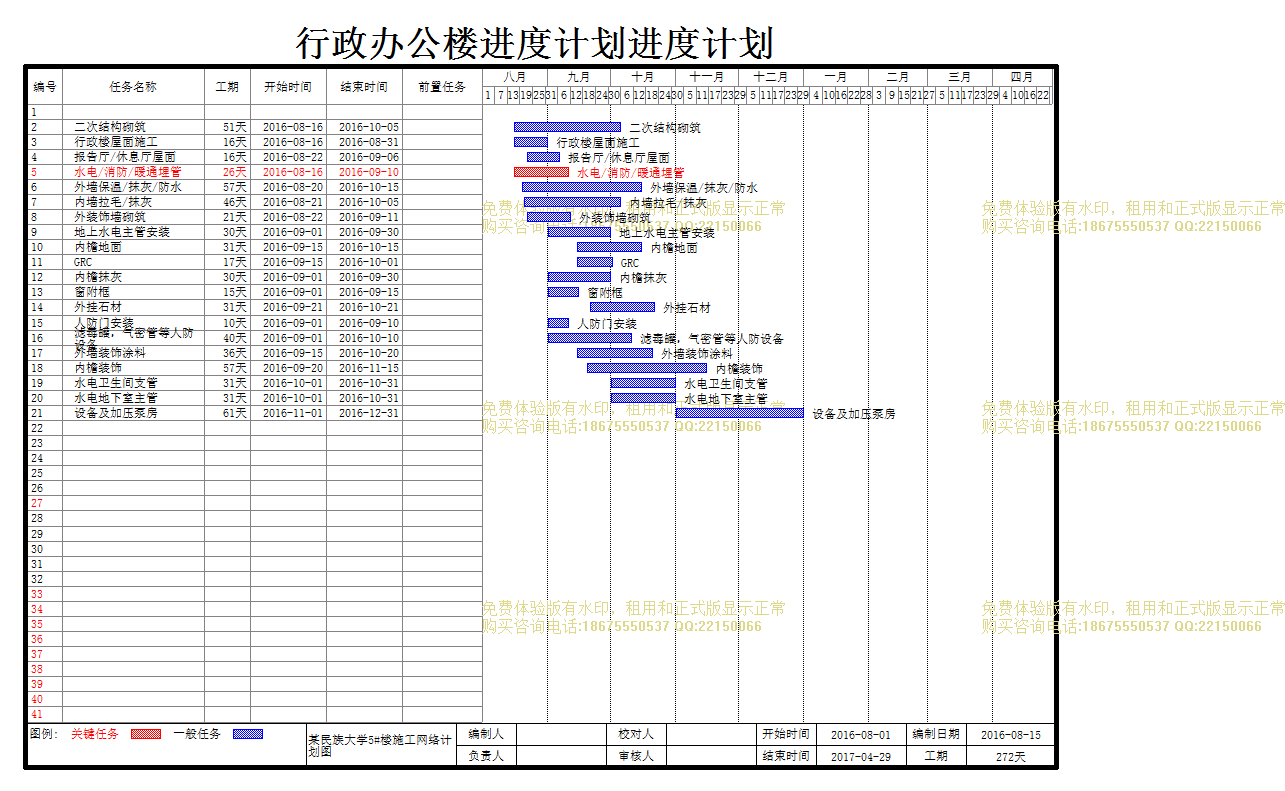Select the Gantt bar for 二次结构砌筑
Viewport: 1285px width, 791px height.
pyautogui.click(x=567, y=127)
